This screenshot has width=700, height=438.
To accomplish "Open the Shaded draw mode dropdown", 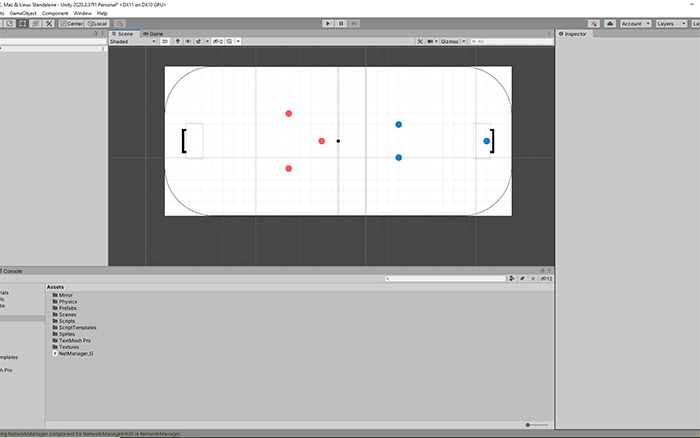I will (133, 42).
